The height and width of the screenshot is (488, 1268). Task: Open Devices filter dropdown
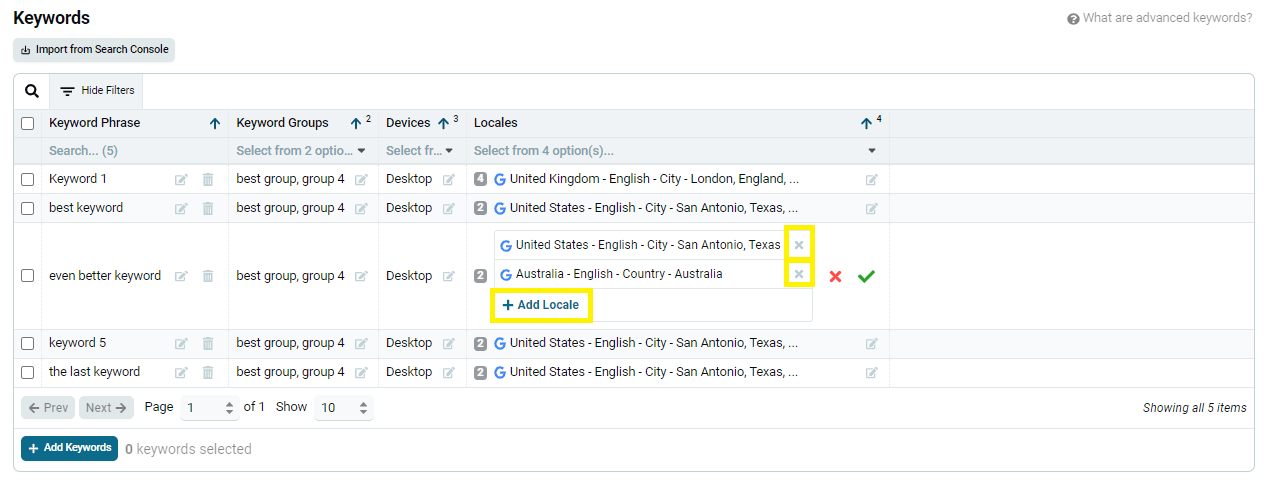[421, 151]
